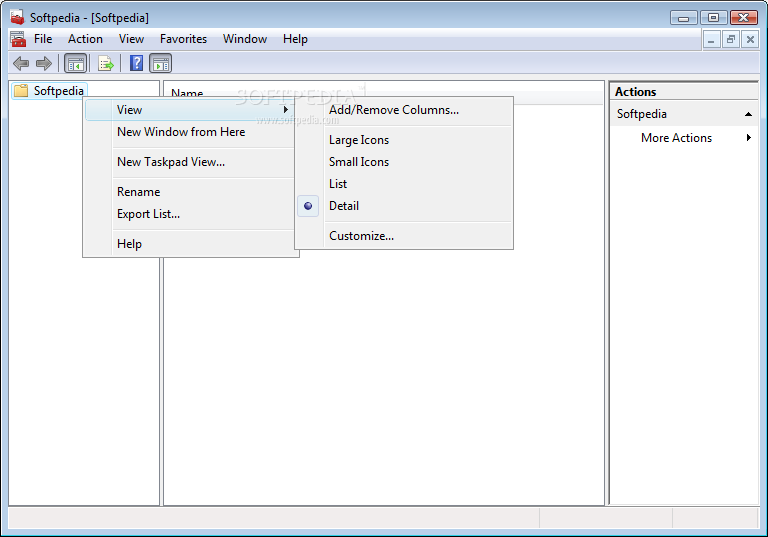Minimize the inner MDI child window
Viewport: 768px width, 537px height.
[x=711, y=39]
